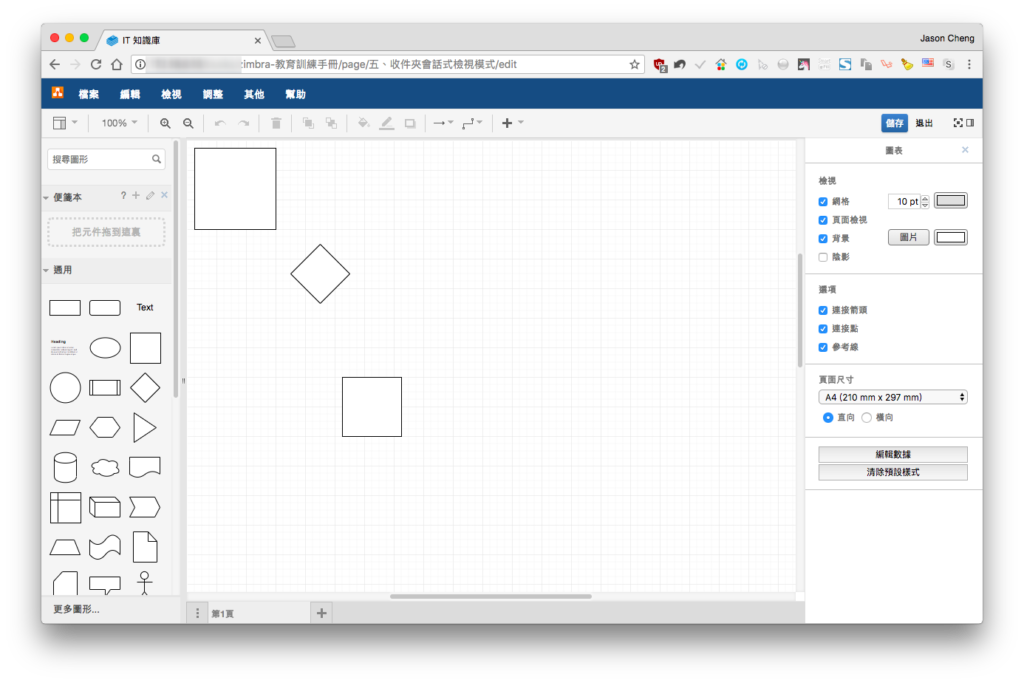Toggle the 頁面檢視 page view checkbox
Viewport: 1024px width, 683px height.
pos(823,220)
